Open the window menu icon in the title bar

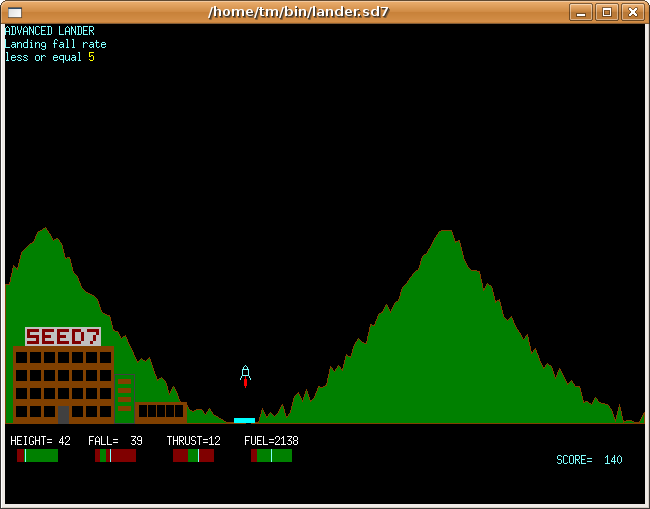(15, 12)
